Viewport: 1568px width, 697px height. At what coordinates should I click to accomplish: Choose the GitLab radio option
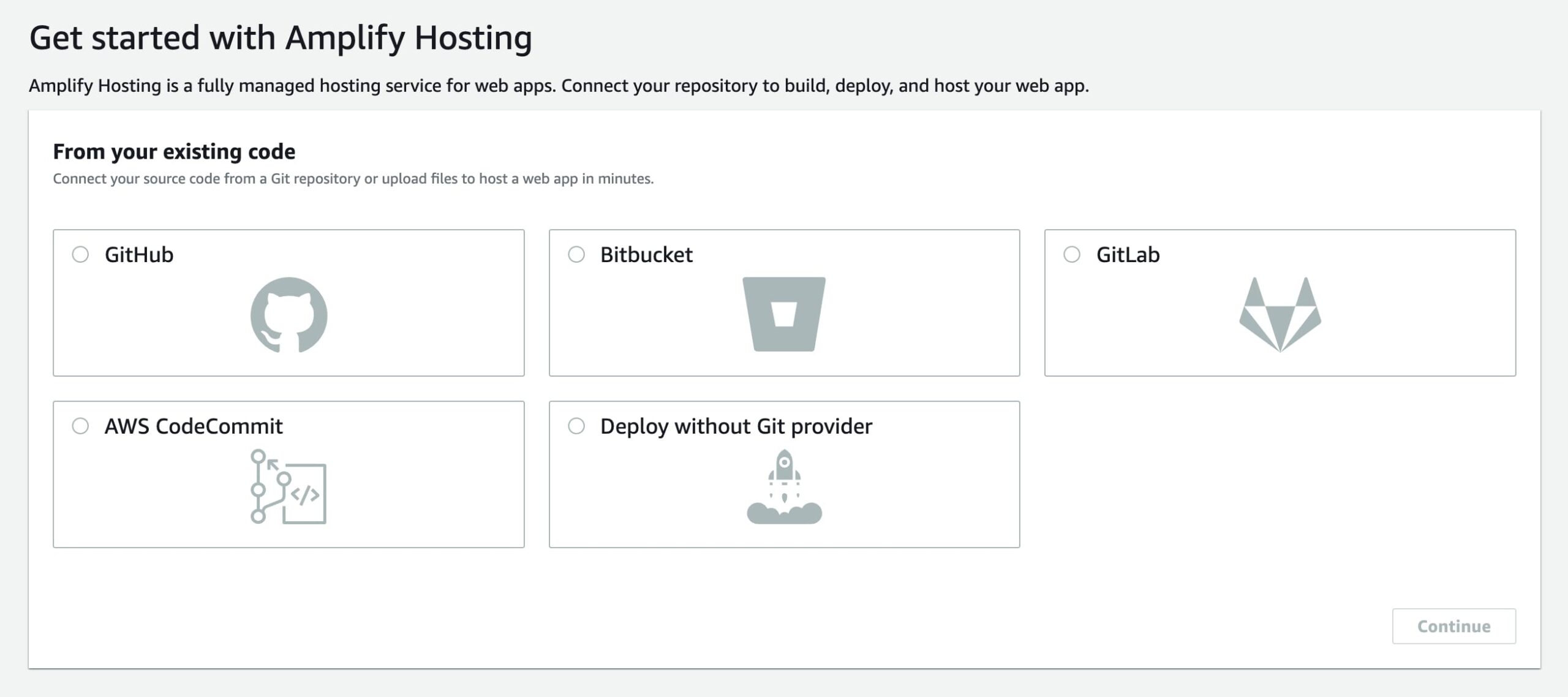pos(1072,254)
